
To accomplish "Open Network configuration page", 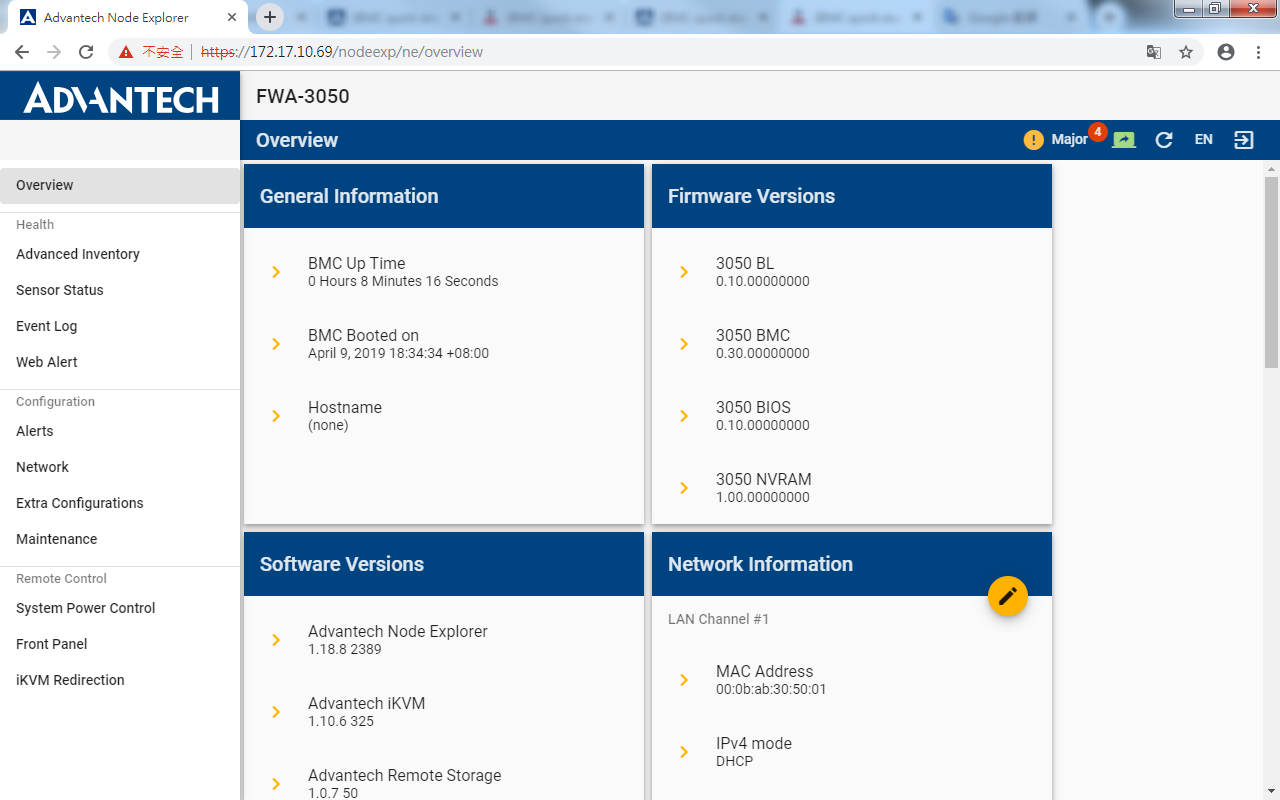I will click(x=120, y=467).
